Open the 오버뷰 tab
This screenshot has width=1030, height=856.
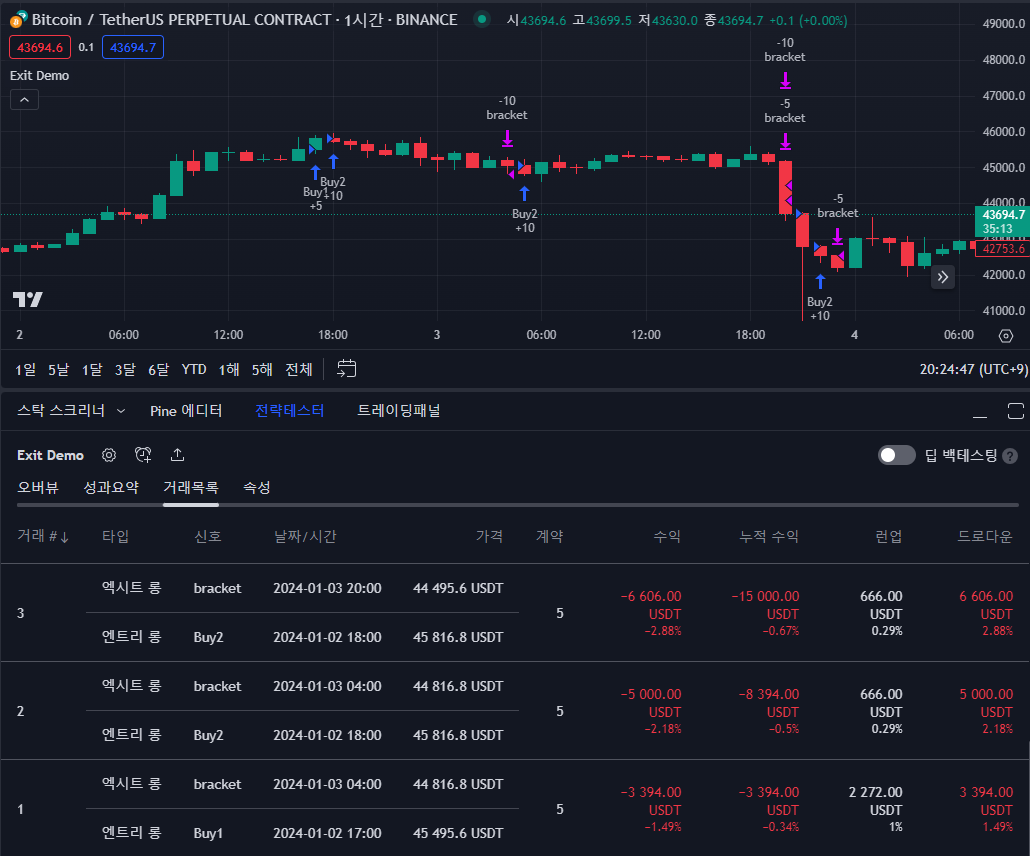pos(37,487)
